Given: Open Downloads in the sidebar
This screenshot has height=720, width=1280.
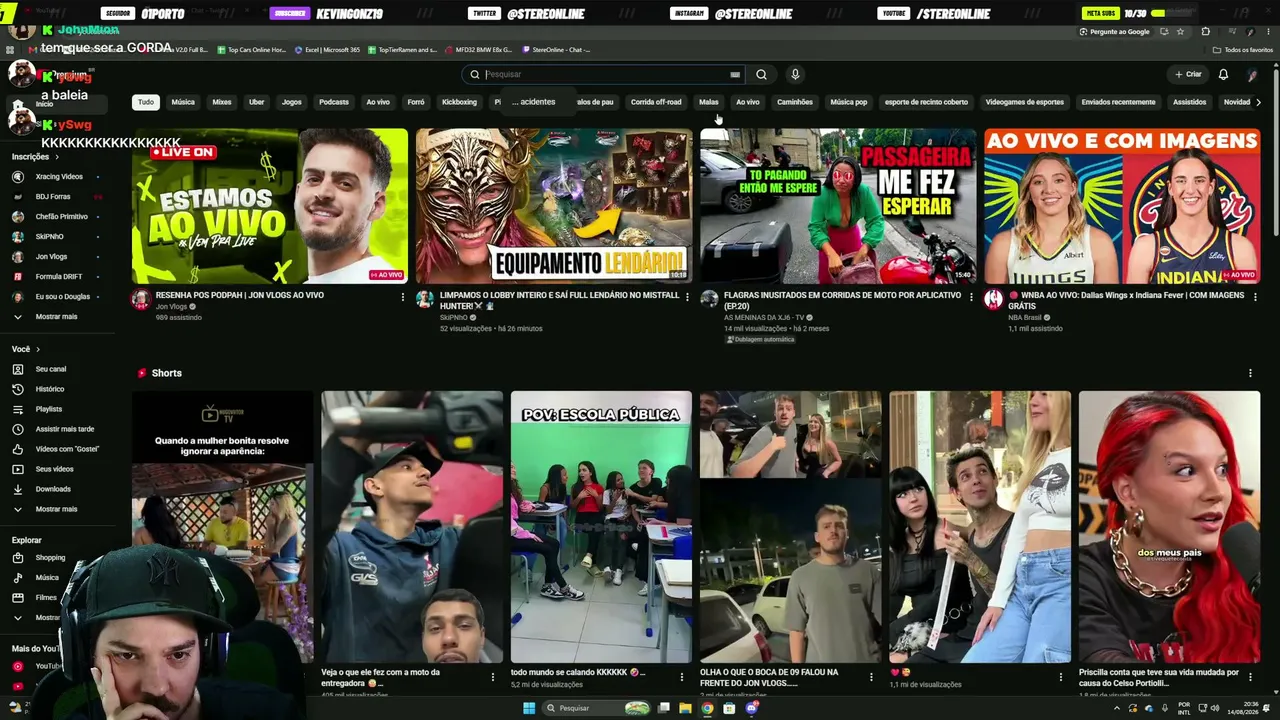Looking at the screenshot, I should (x=53, y=489).
